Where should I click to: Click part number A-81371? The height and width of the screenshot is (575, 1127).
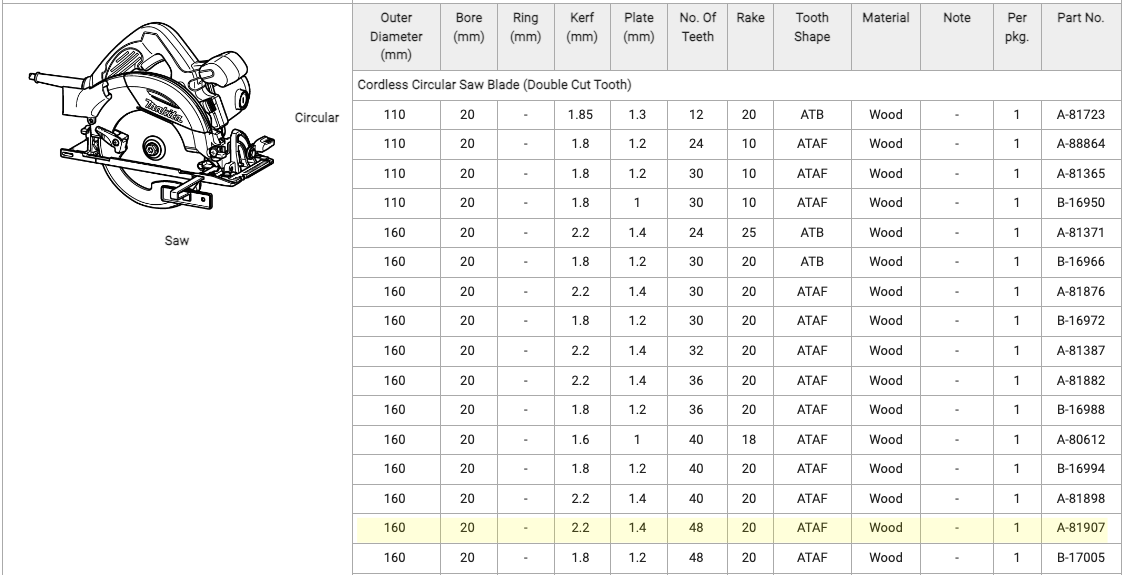tap(1080, 232)
